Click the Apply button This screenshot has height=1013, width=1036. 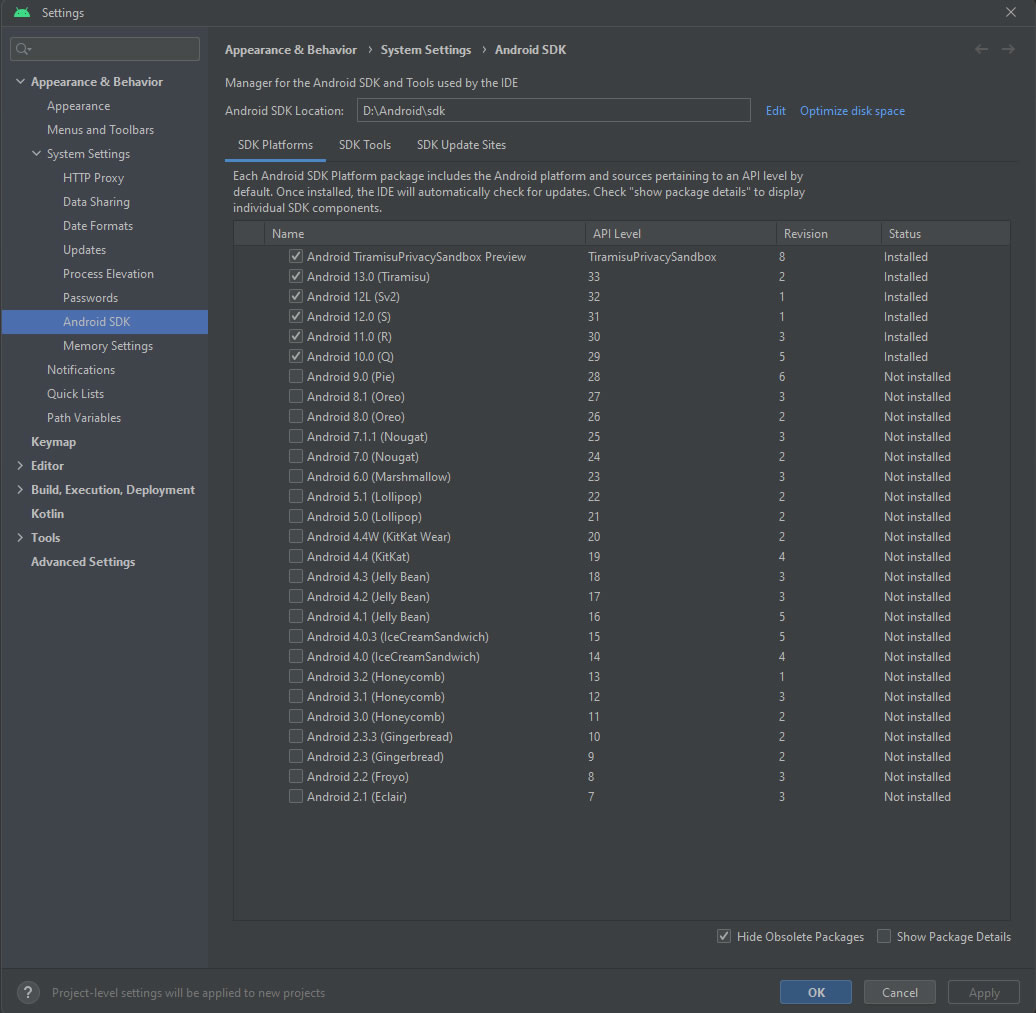point(984,993)
